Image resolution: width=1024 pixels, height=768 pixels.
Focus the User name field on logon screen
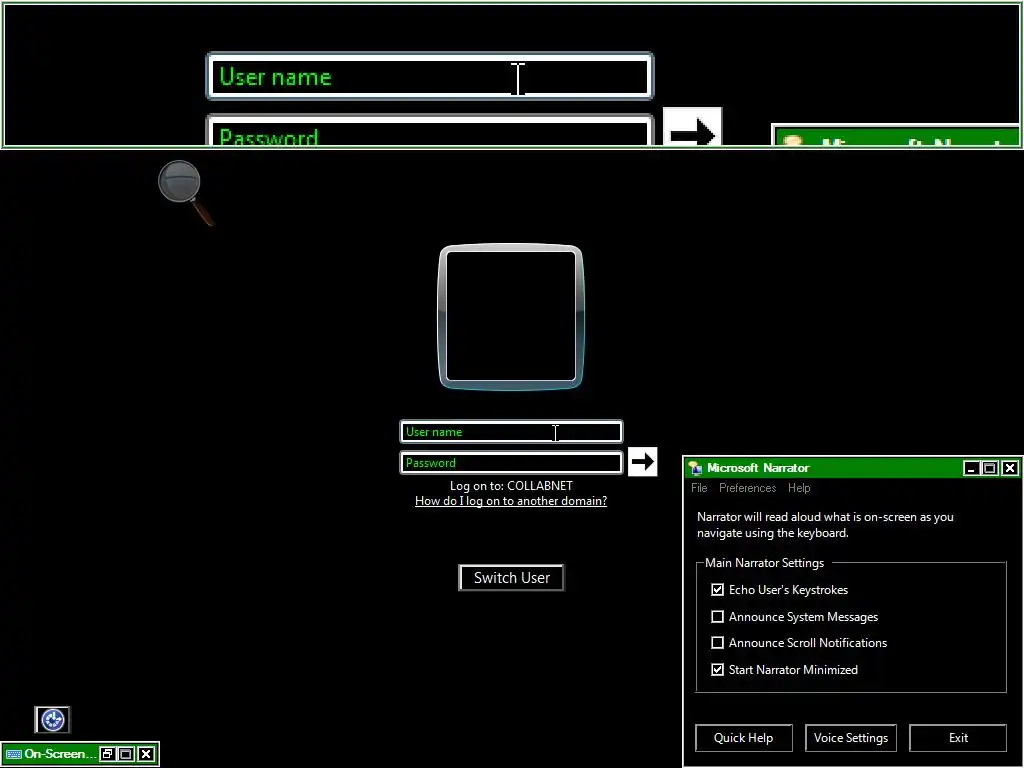point(511,432)
